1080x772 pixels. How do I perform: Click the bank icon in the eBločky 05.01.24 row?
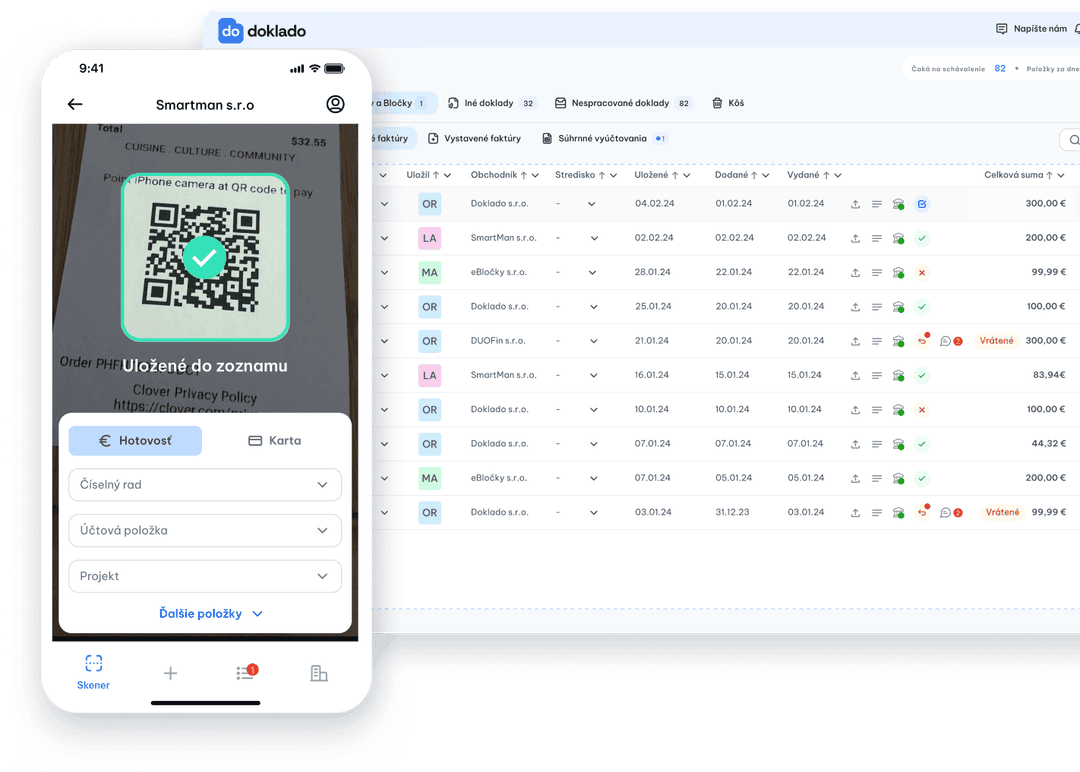coord(898,479)
